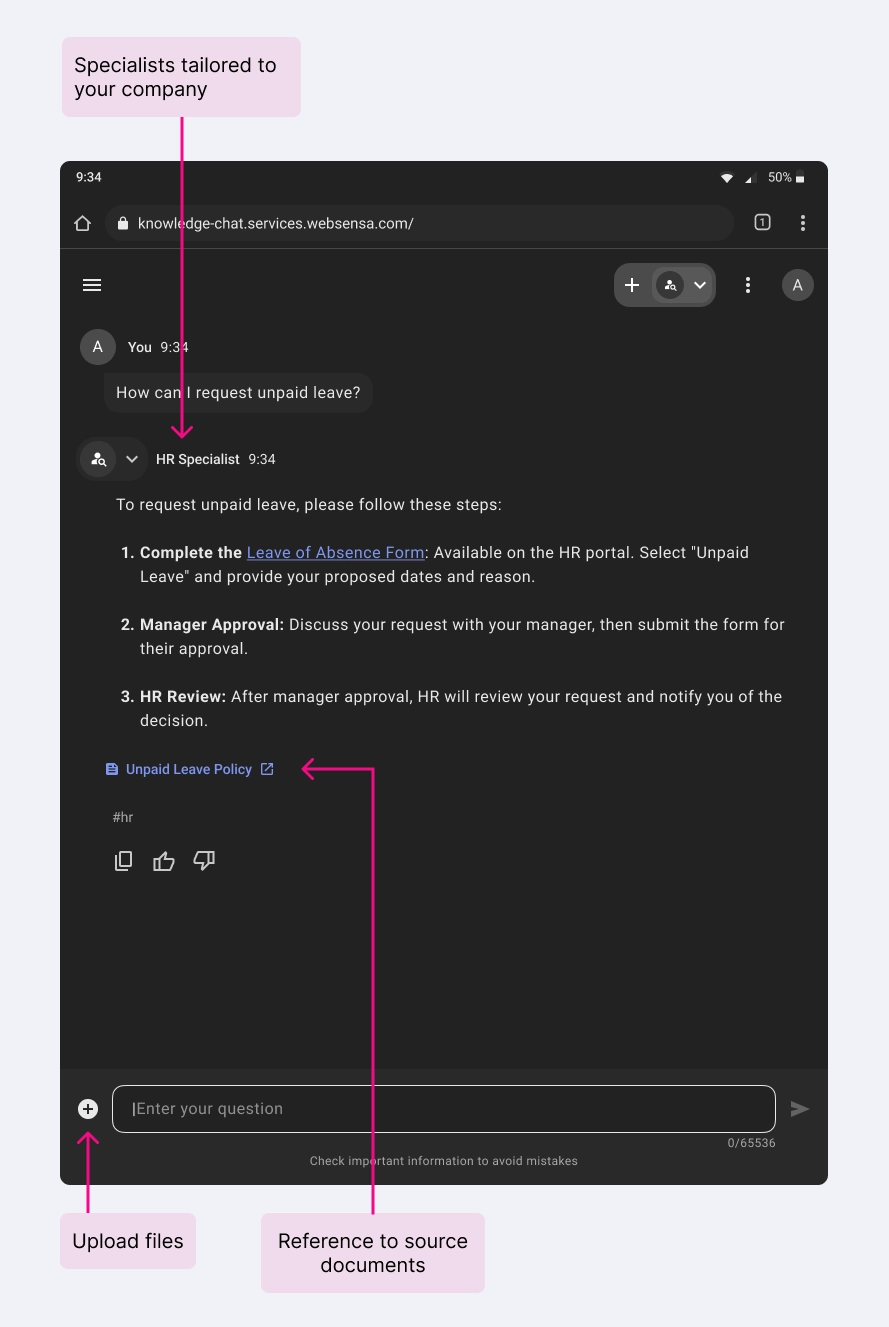Send the message with the arrow icon
The width and height of the screenshot is (889, 1327).
(799, 1108)
